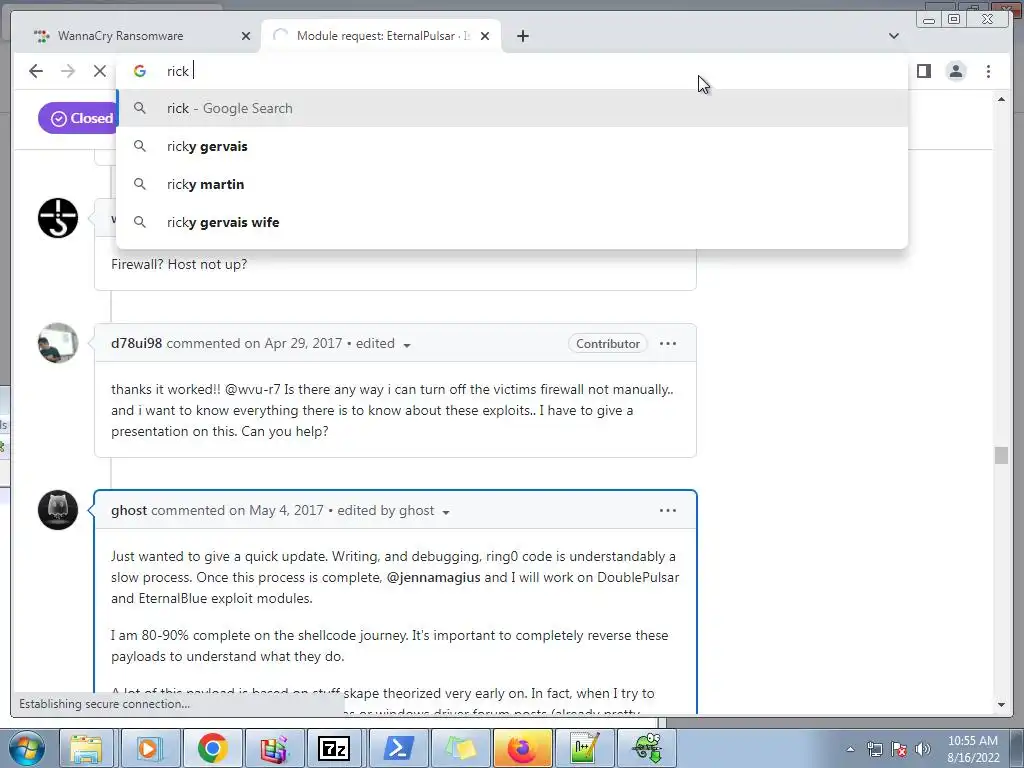Open the 'on May 4, 2017' timestamp link
Image resolution: width=1024 pixels, height=768 pixels.
click(276, 511)
